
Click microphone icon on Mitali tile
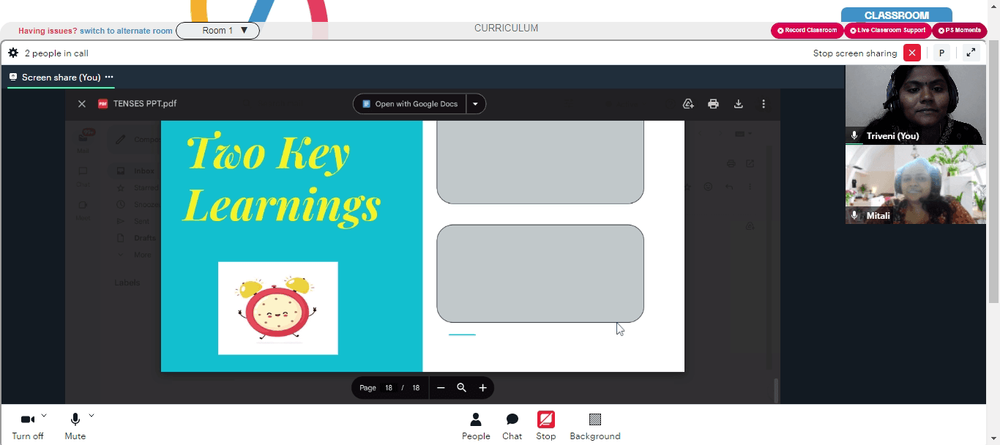[855, 215]
